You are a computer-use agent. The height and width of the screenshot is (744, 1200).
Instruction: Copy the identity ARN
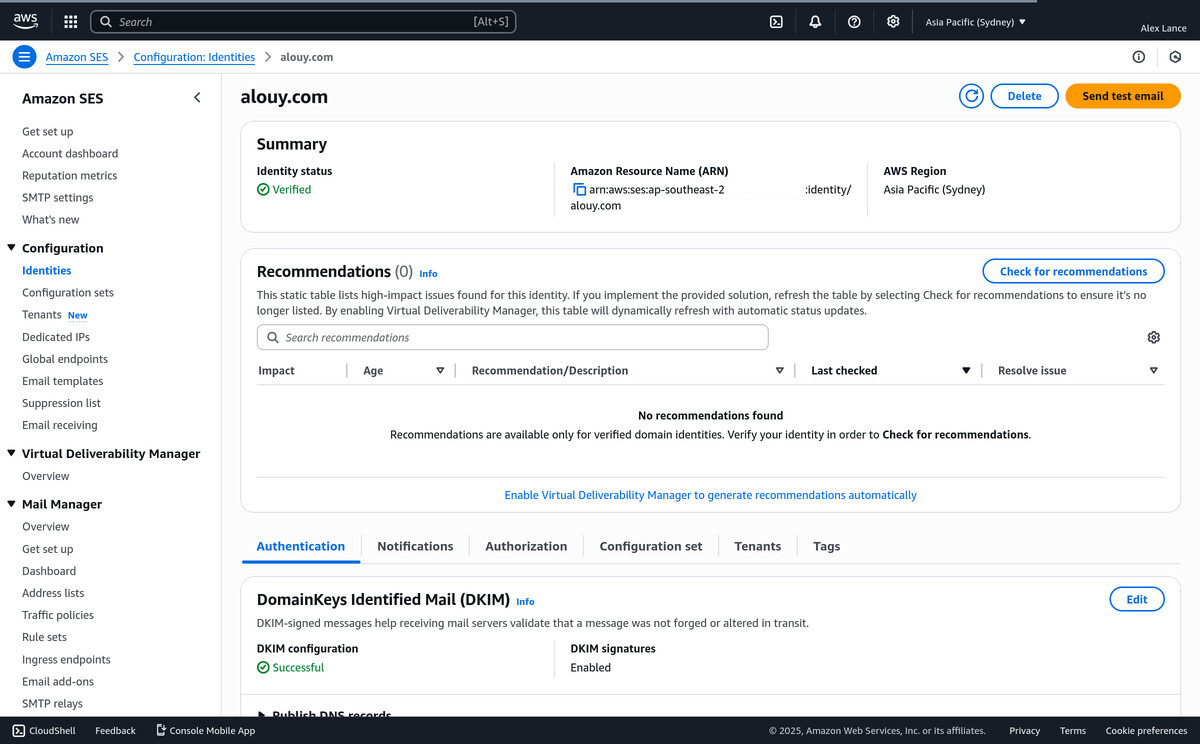click(579, 190)
